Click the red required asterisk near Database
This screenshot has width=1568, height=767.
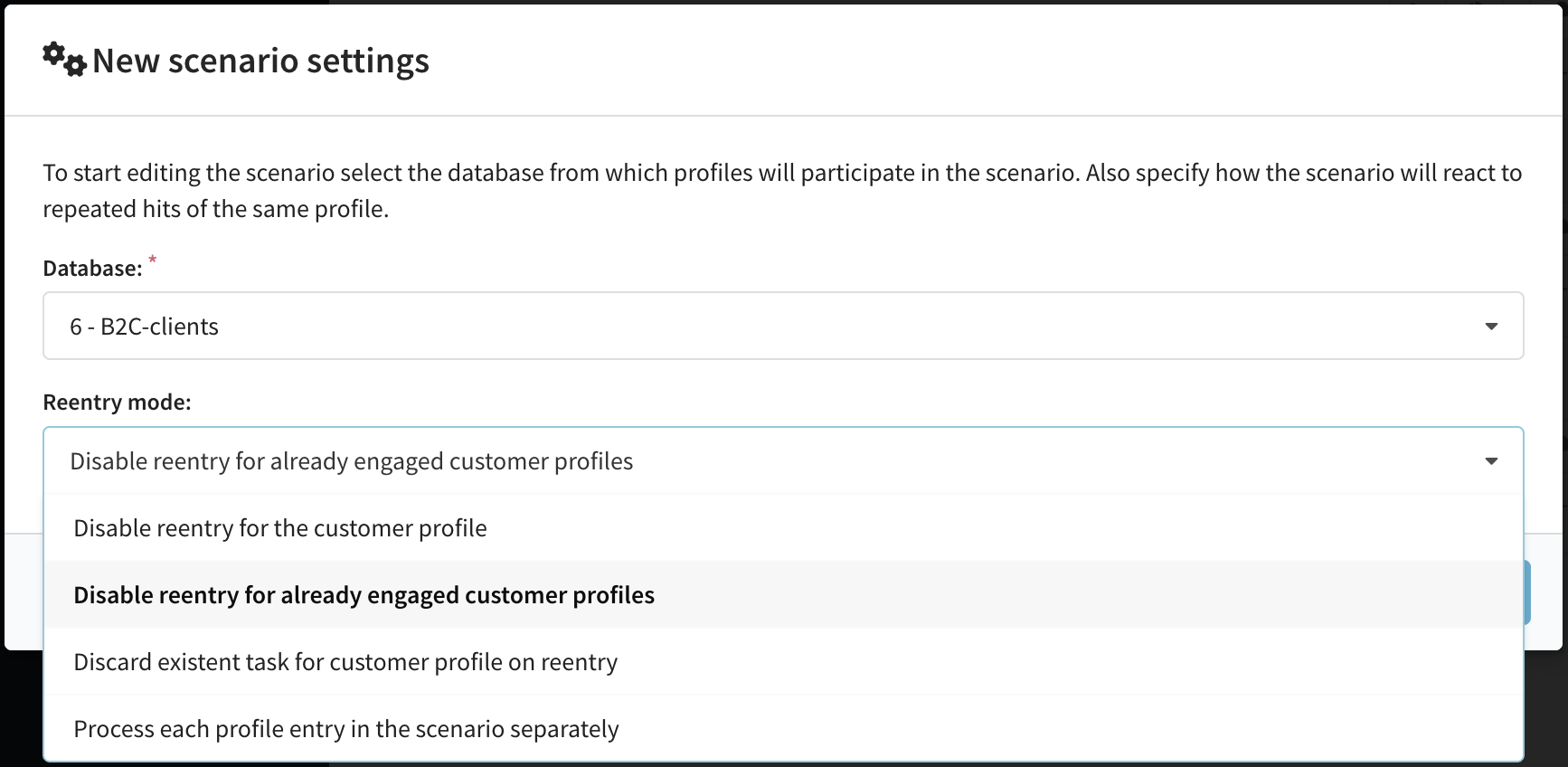point(153,260)
